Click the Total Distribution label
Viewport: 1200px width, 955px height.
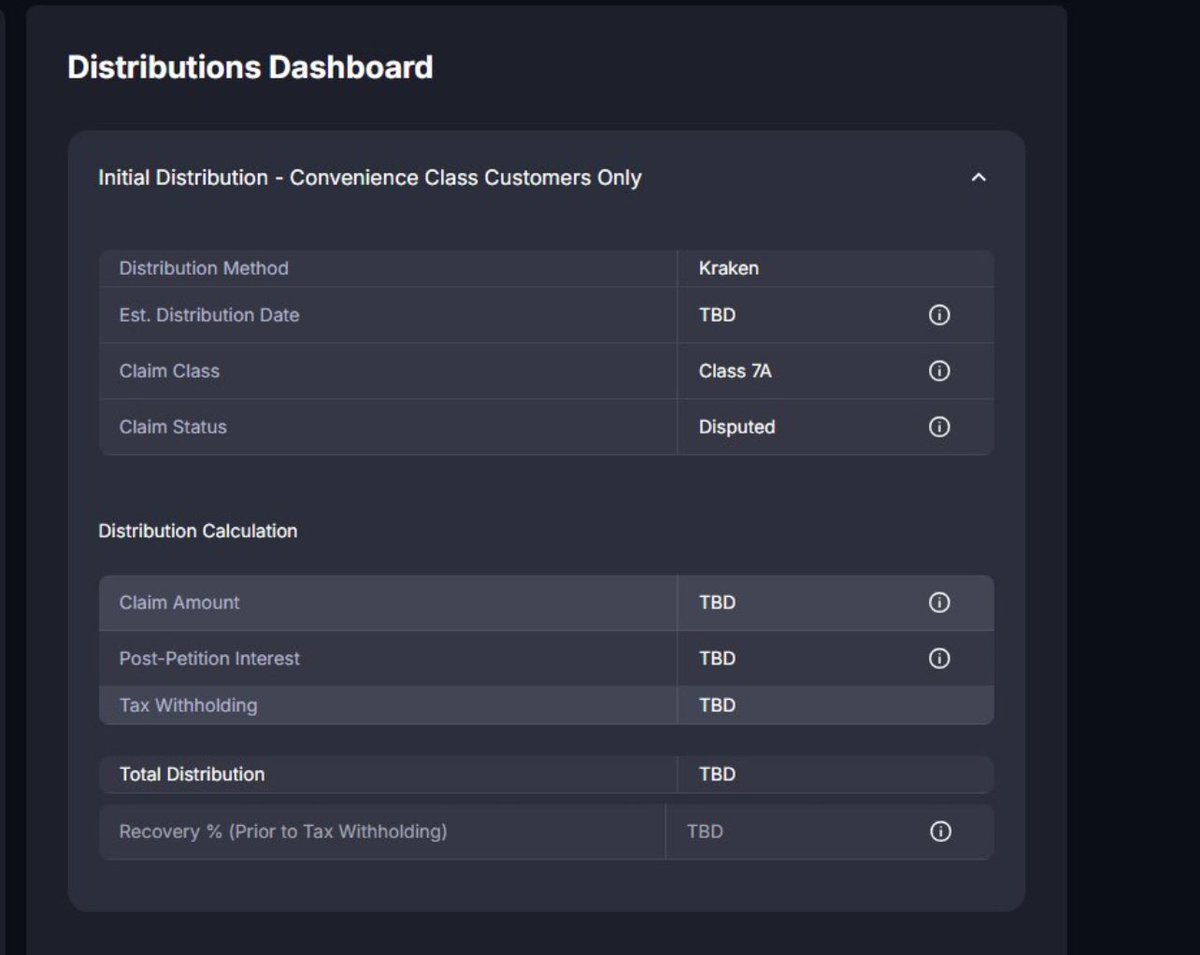click(192, 774)
